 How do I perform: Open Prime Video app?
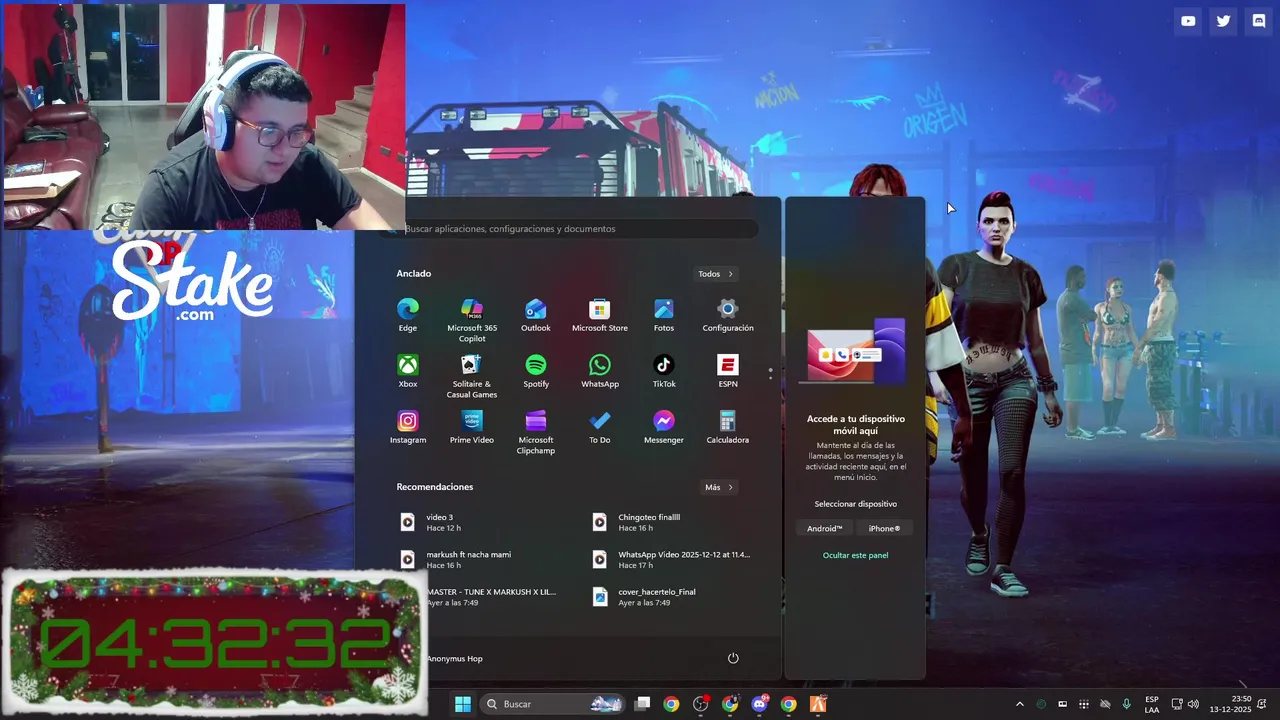472,427
